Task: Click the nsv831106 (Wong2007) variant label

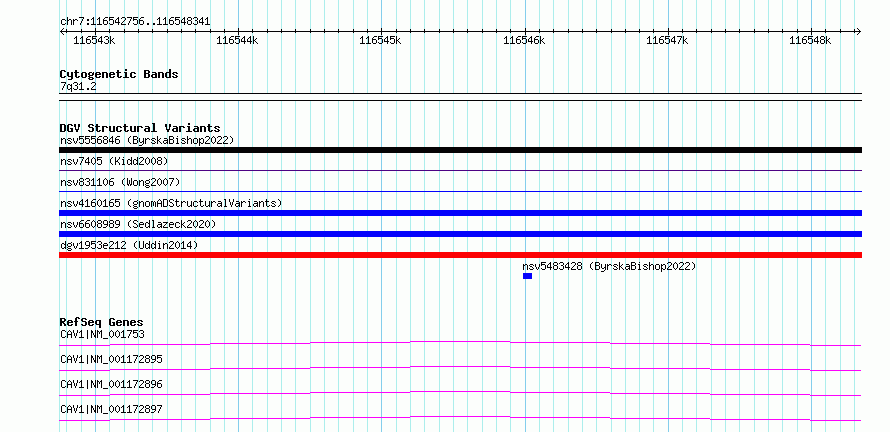Action: (x=120, y=182)
